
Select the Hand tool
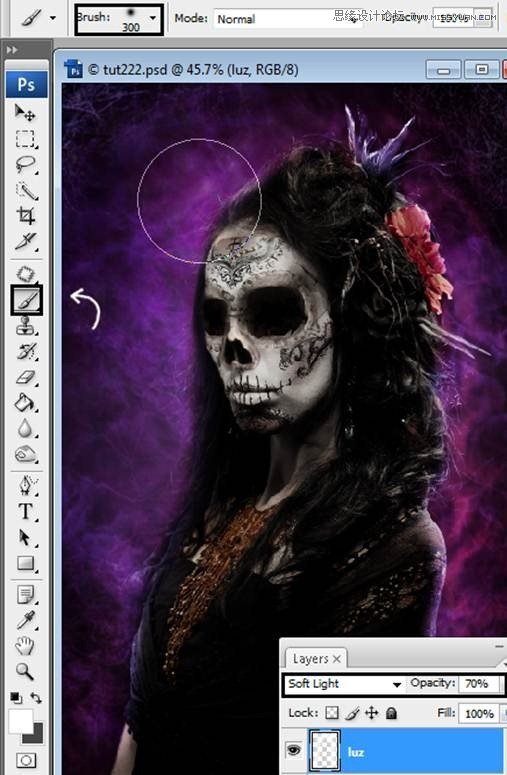(25, 646)
